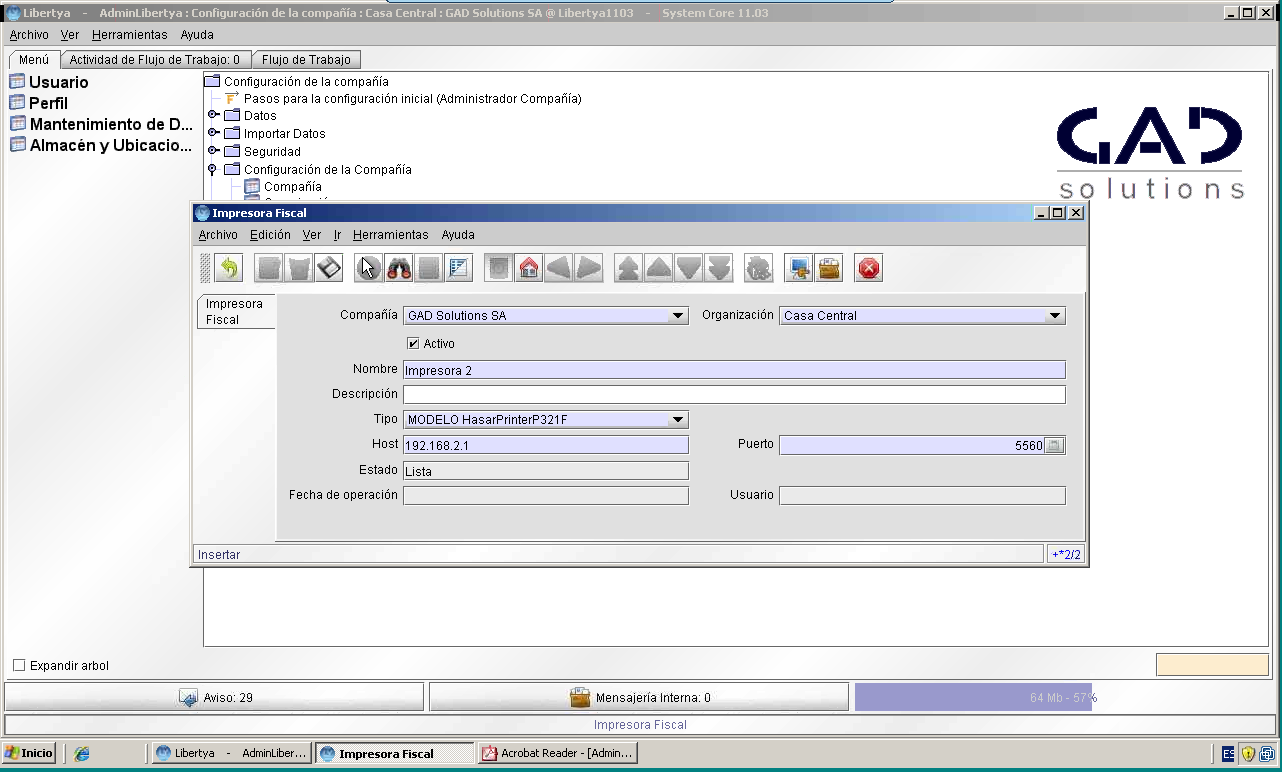The width and height of the screenshot is (1282, 772).
Task: Go to next record single down arrow icon
Action: tap(689, 268)
